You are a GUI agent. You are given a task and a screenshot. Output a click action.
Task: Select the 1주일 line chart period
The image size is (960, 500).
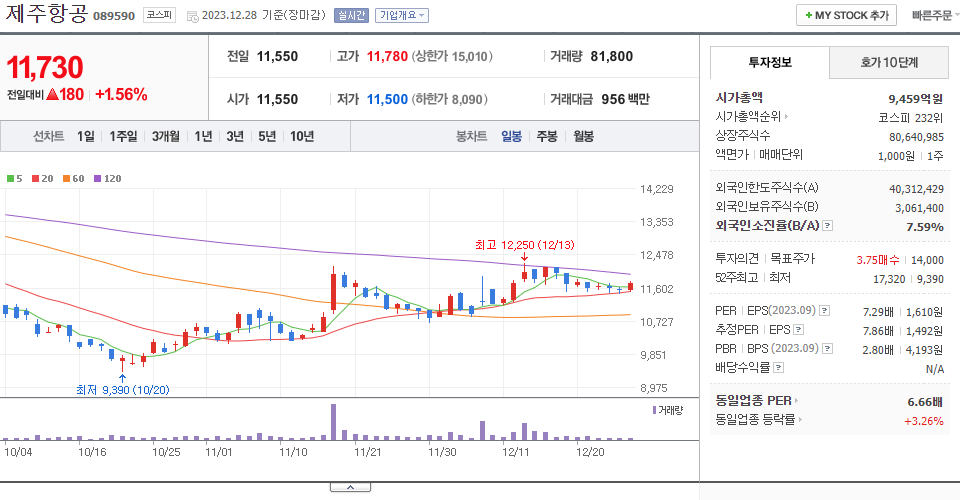pos(123,136)
